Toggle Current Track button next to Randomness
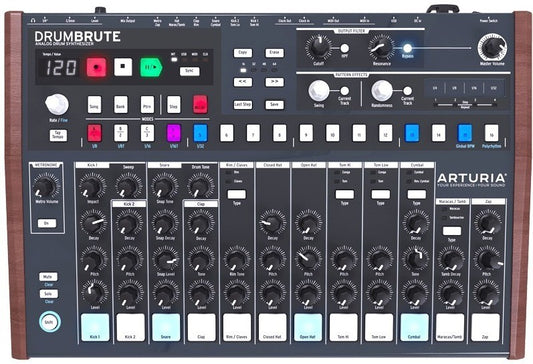Viewport: 533px width, 364px height. [x=407, y=91]
